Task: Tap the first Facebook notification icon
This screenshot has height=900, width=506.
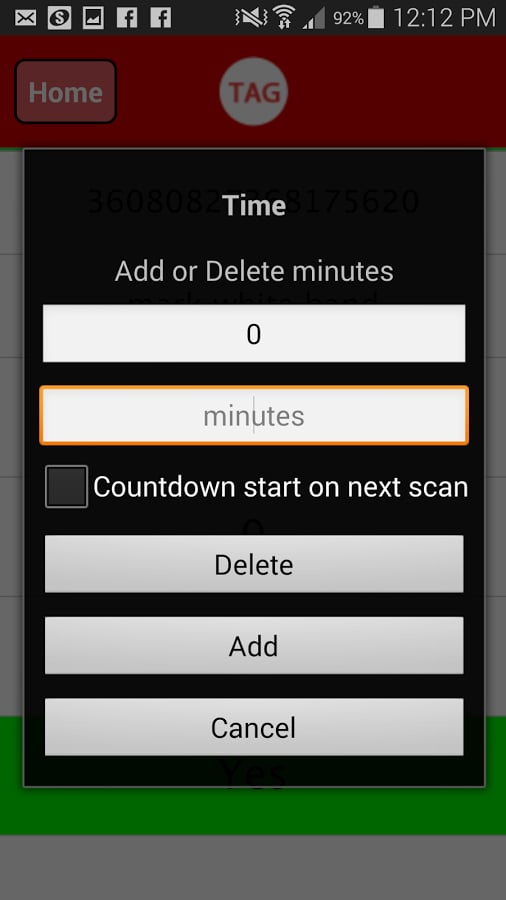Action: 127,18
